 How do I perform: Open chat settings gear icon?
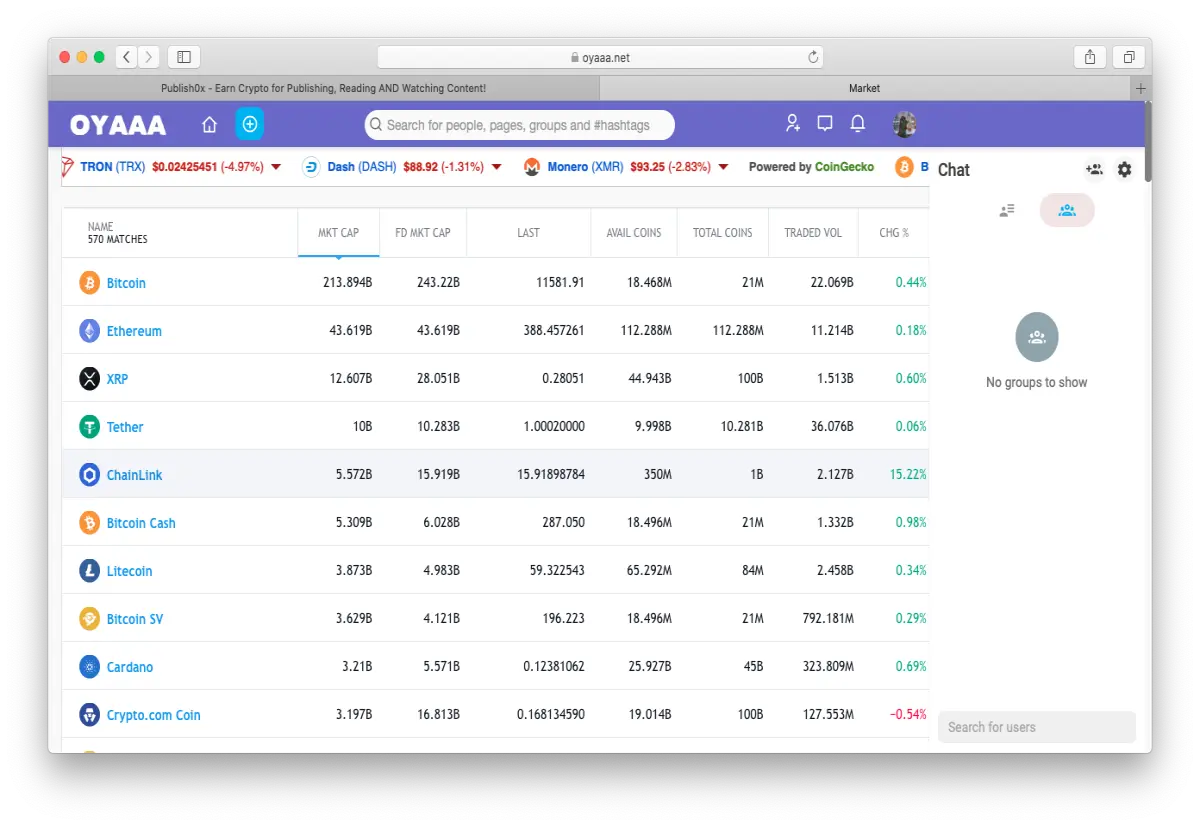[x=1125, y=170]
